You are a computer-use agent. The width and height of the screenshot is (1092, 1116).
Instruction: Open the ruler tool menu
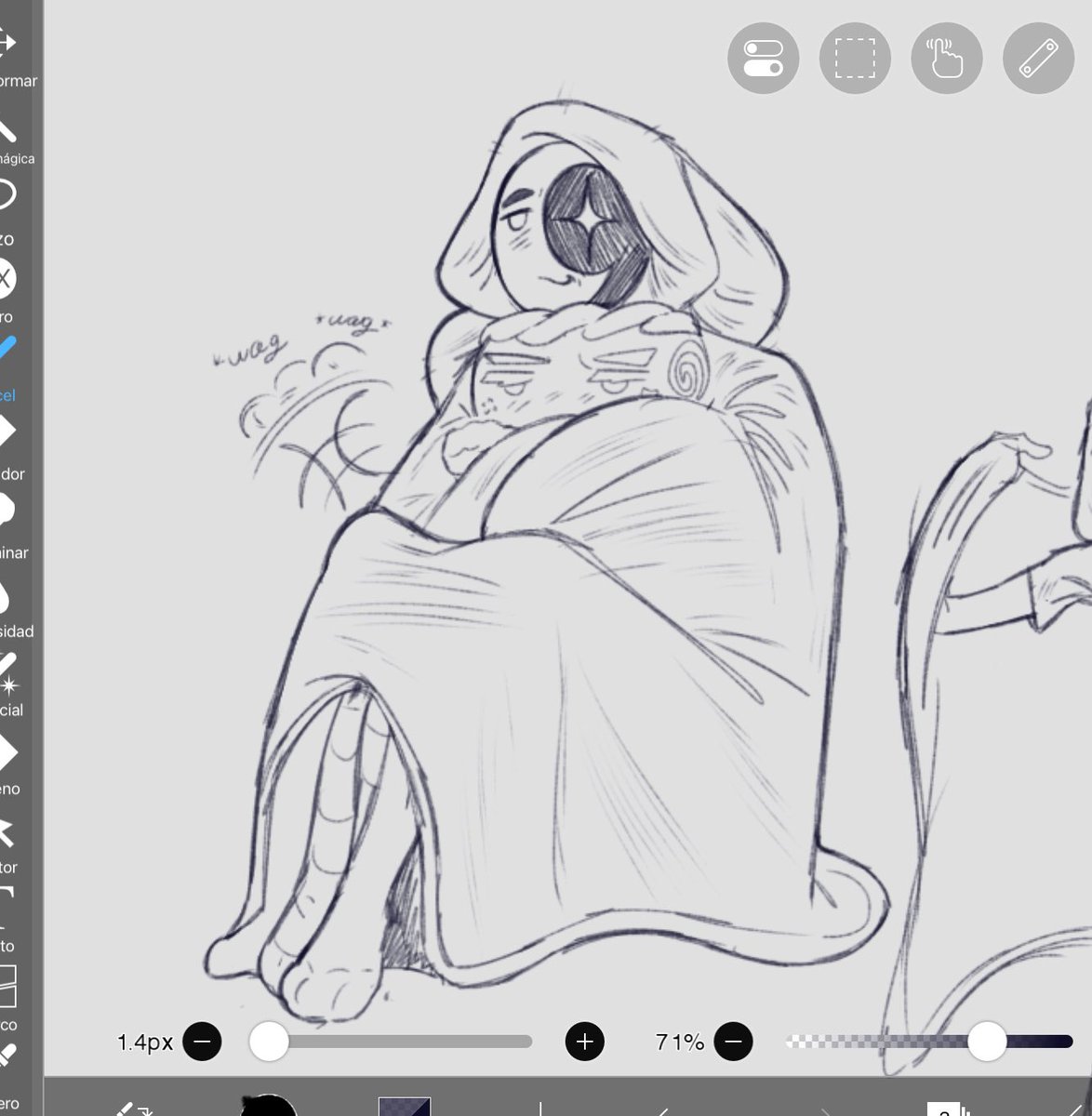(x=1038, y=58)
